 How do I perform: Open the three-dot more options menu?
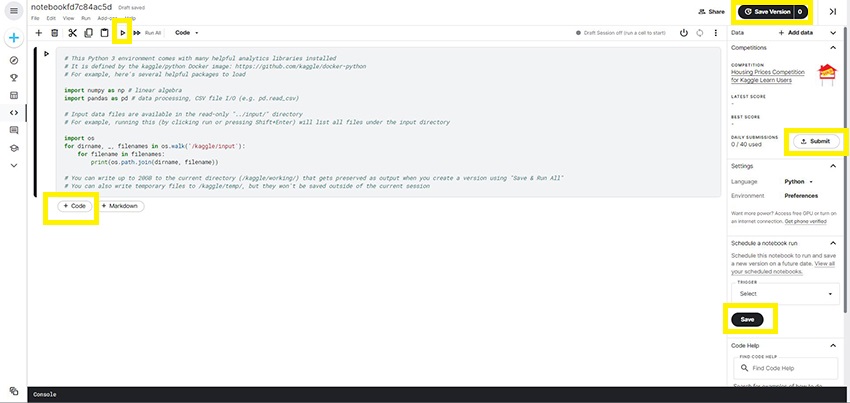tap(716, 33)
